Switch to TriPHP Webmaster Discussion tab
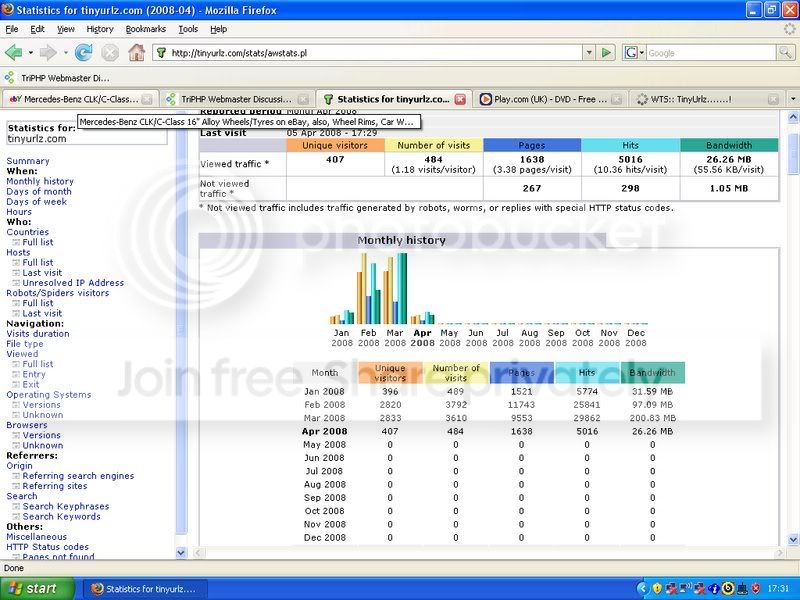The height and width of the screenshot is (600, 800). tap(236, 99)
